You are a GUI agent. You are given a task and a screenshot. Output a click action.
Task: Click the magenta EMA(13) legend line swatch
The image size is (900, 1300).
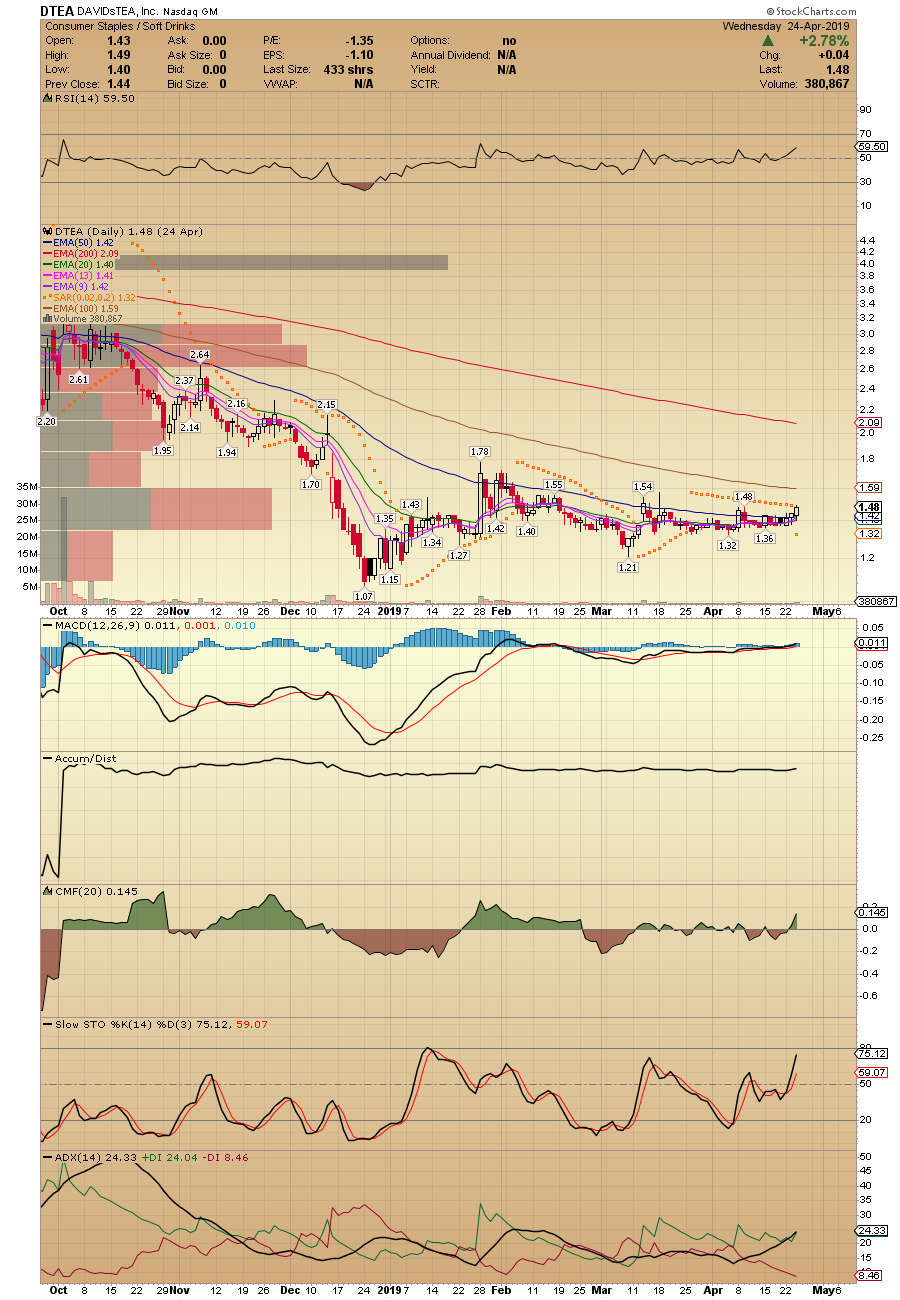pyautogui.click(x=46, y=275)
